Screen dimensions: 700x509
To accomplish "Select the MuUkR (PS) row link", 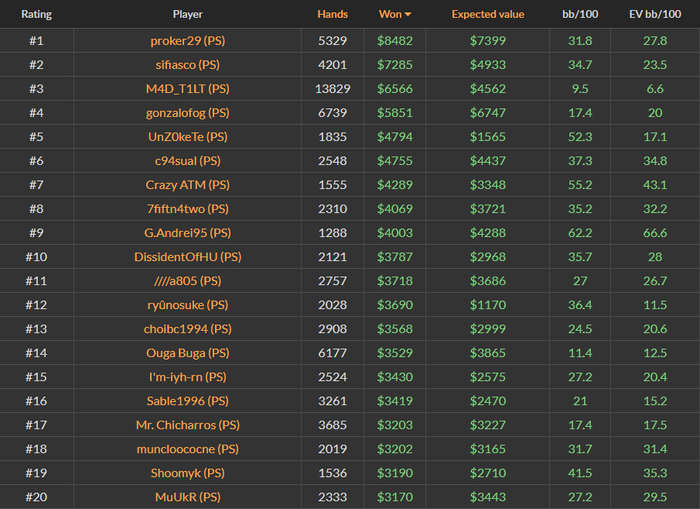I will click(187, 497).
